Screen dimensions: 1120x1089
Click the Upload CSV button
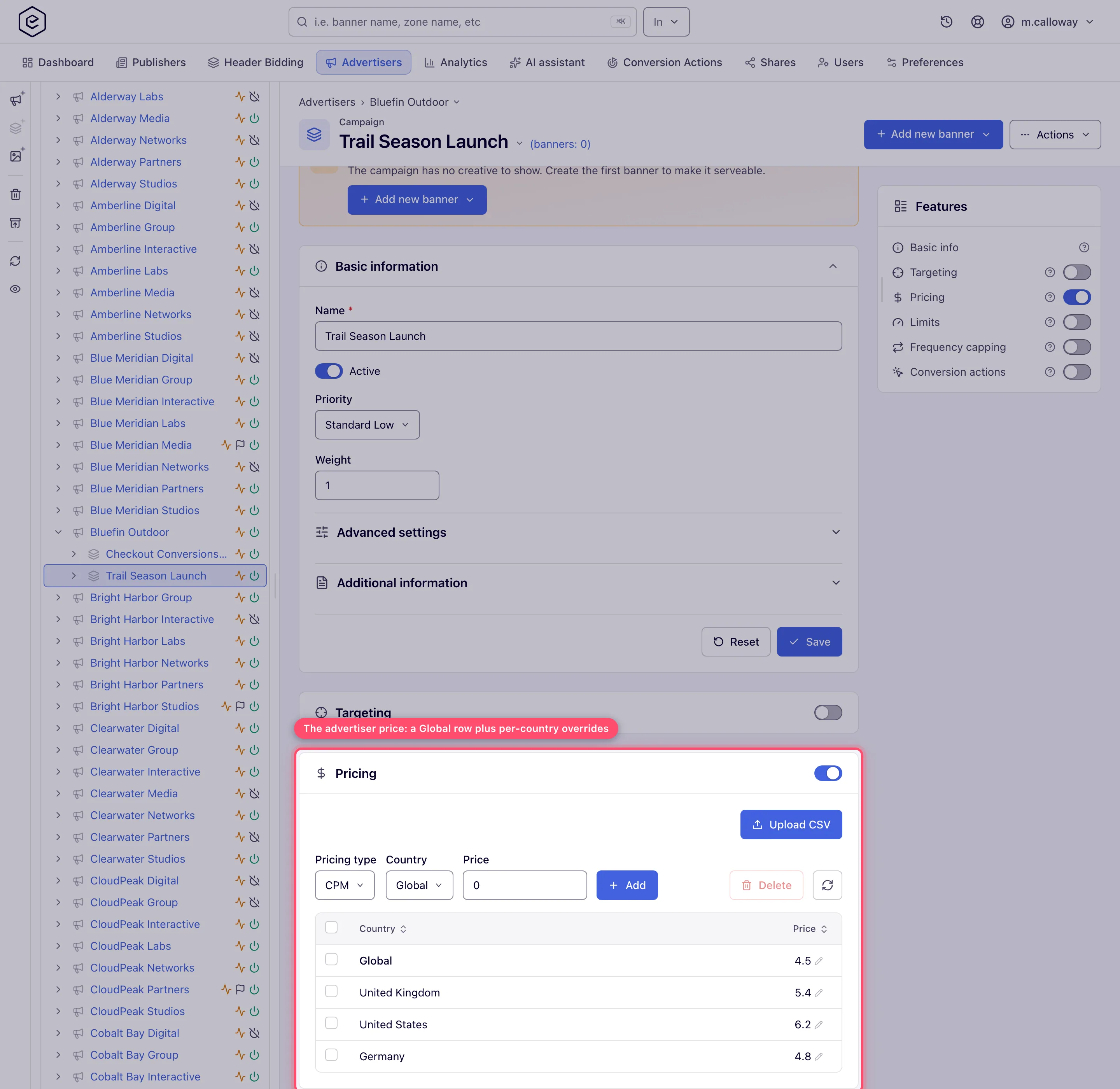(x=791, y=825)
